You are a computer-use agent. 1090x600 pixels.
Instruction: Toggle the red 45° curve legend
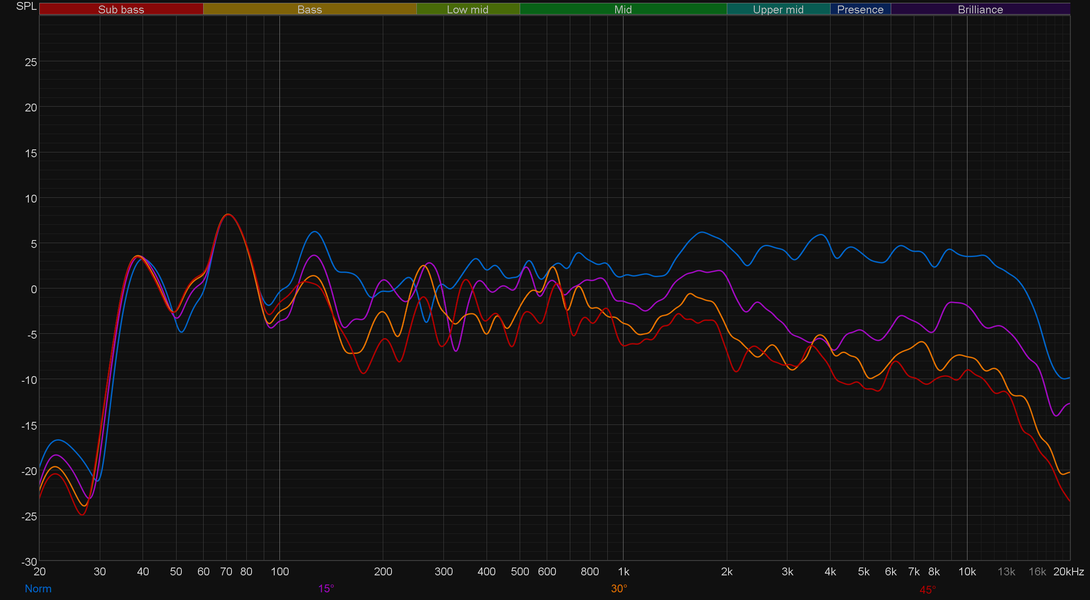(927, 590)
